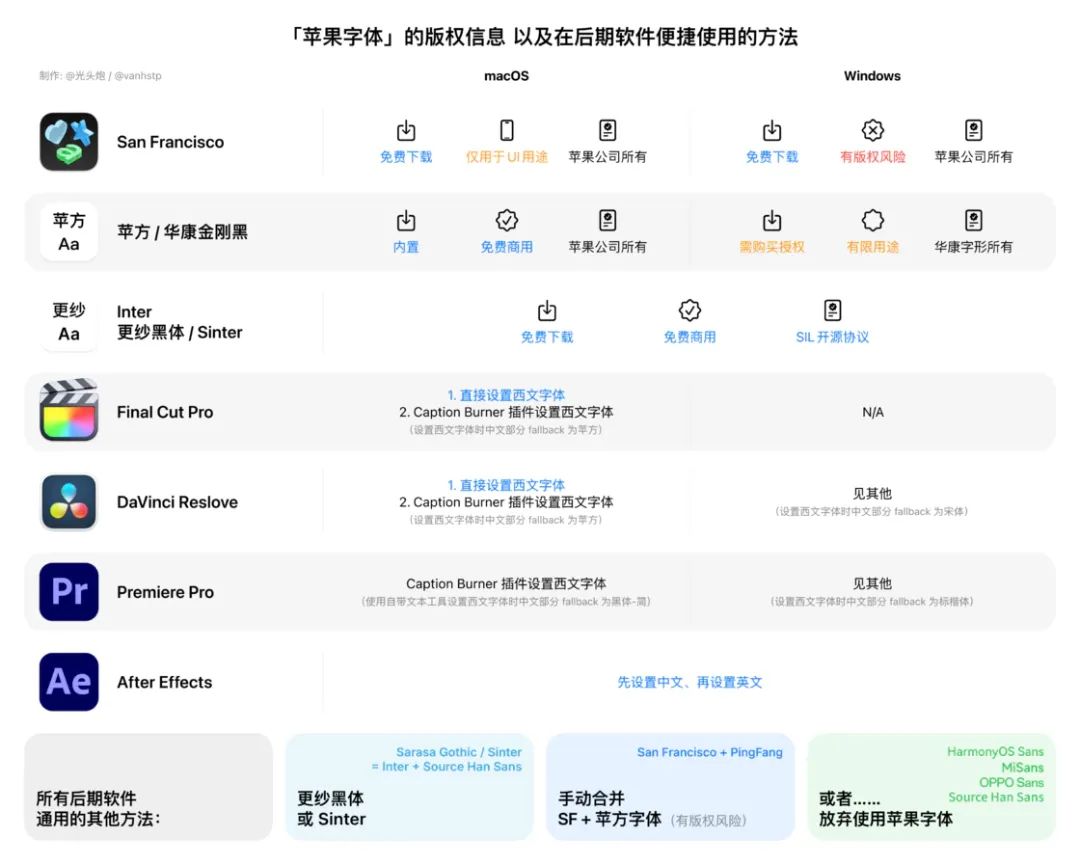Click San Francisco Windows download icon

[772, 130]
